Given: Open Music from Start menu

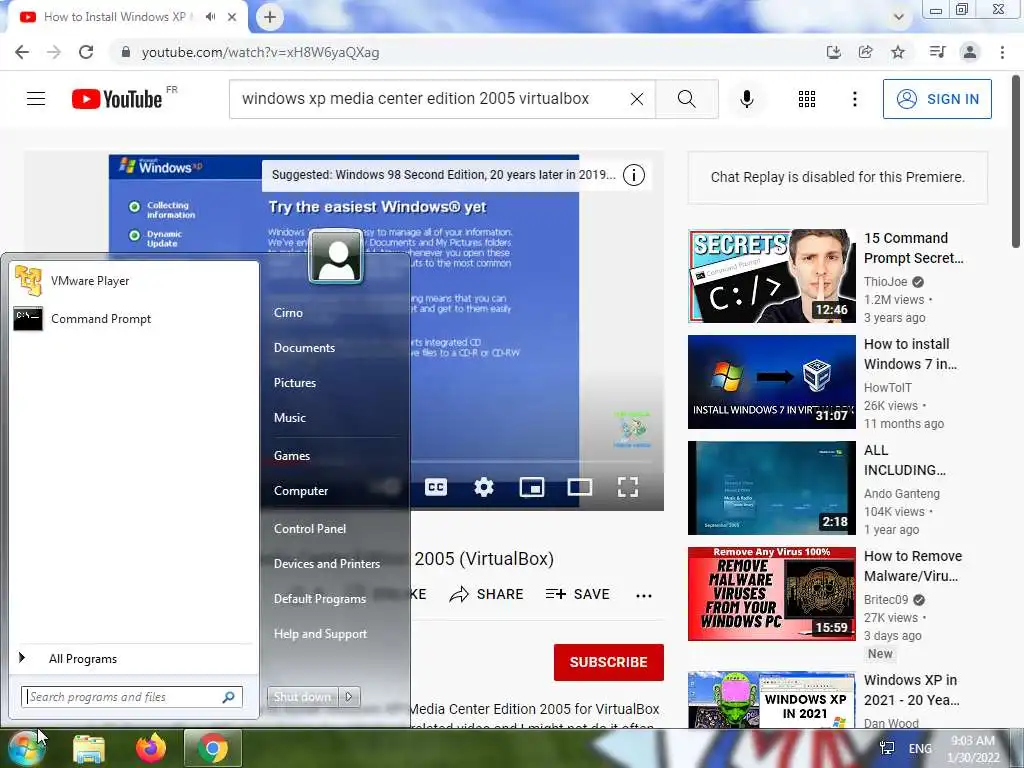Looking at the screenshot, I should (289, 418).
